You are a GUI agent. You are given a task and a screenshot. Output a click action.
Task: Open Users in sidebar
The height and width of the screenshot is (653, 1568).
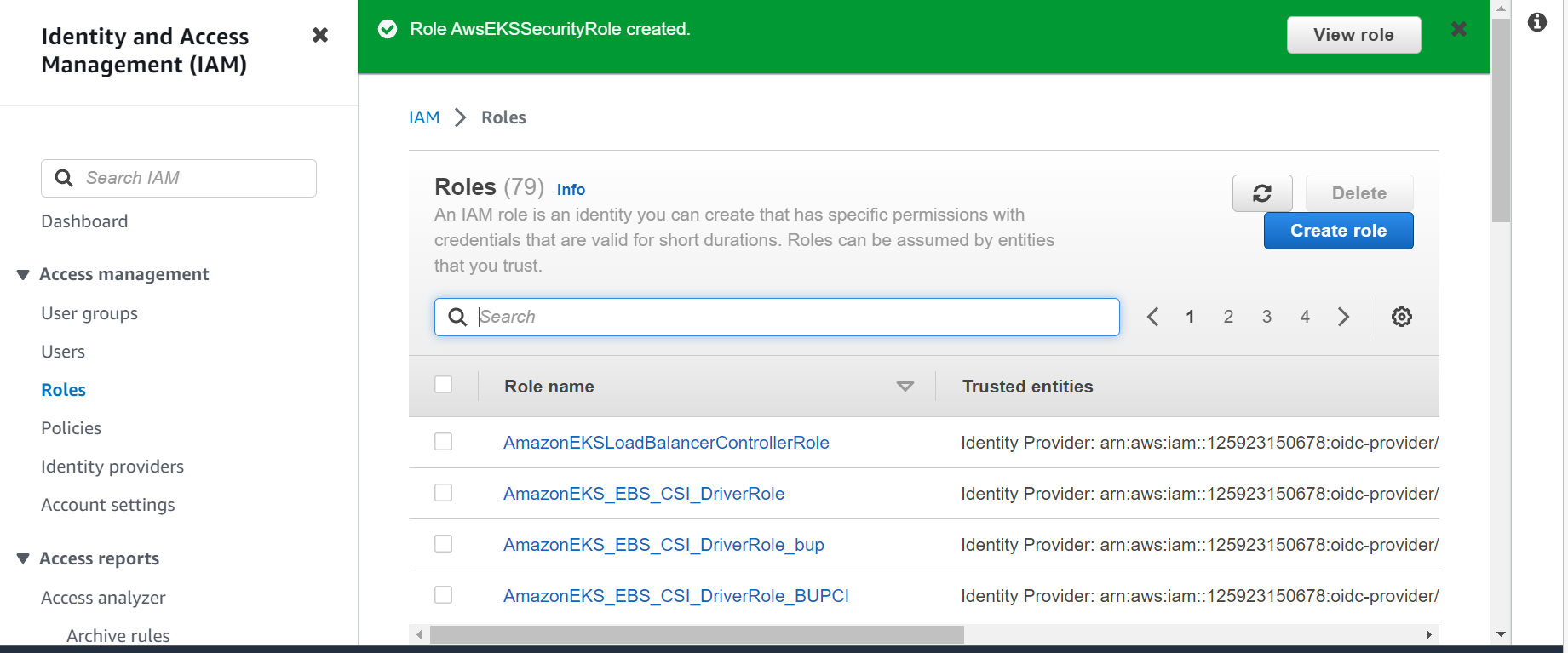[x=63, y=352]
